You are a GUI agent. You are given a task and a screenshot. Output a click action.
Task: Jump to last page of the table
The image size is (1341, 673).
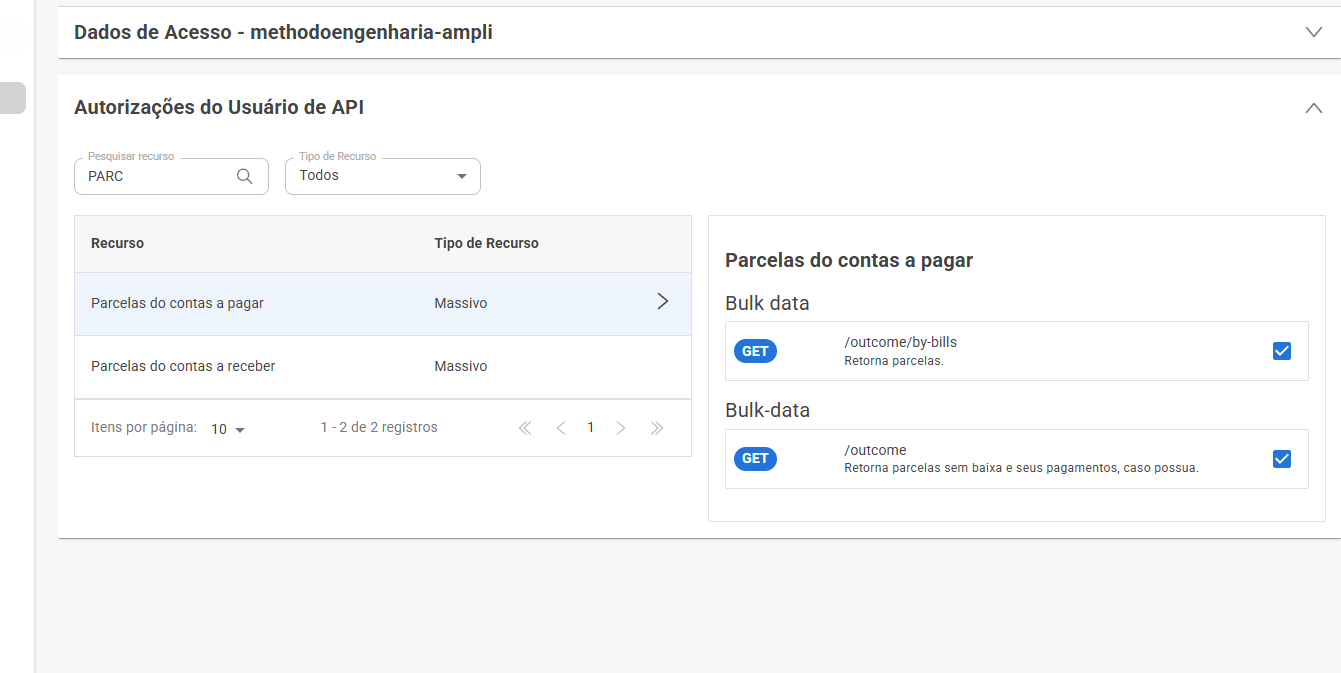[656, 428]
